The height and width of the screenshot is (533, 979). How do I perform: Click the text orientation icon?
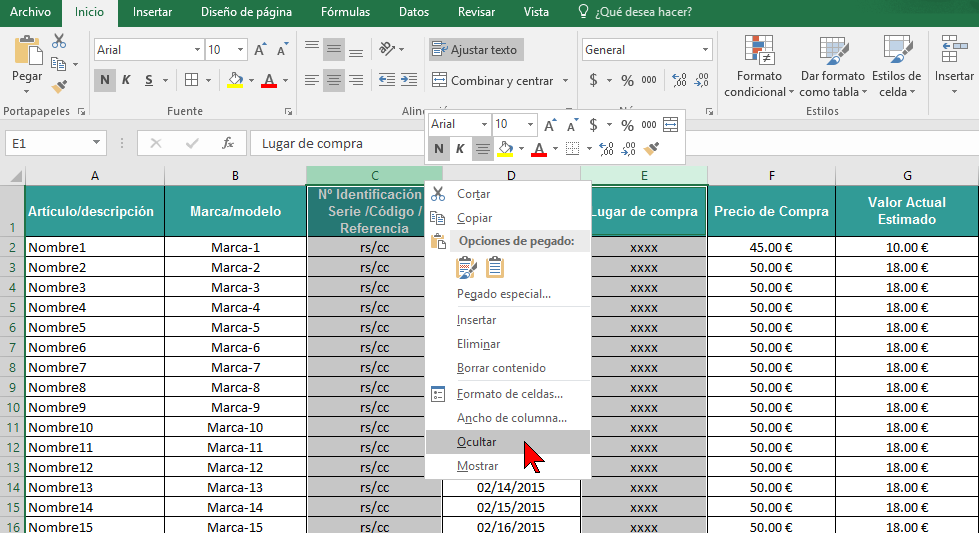point(387,49)
